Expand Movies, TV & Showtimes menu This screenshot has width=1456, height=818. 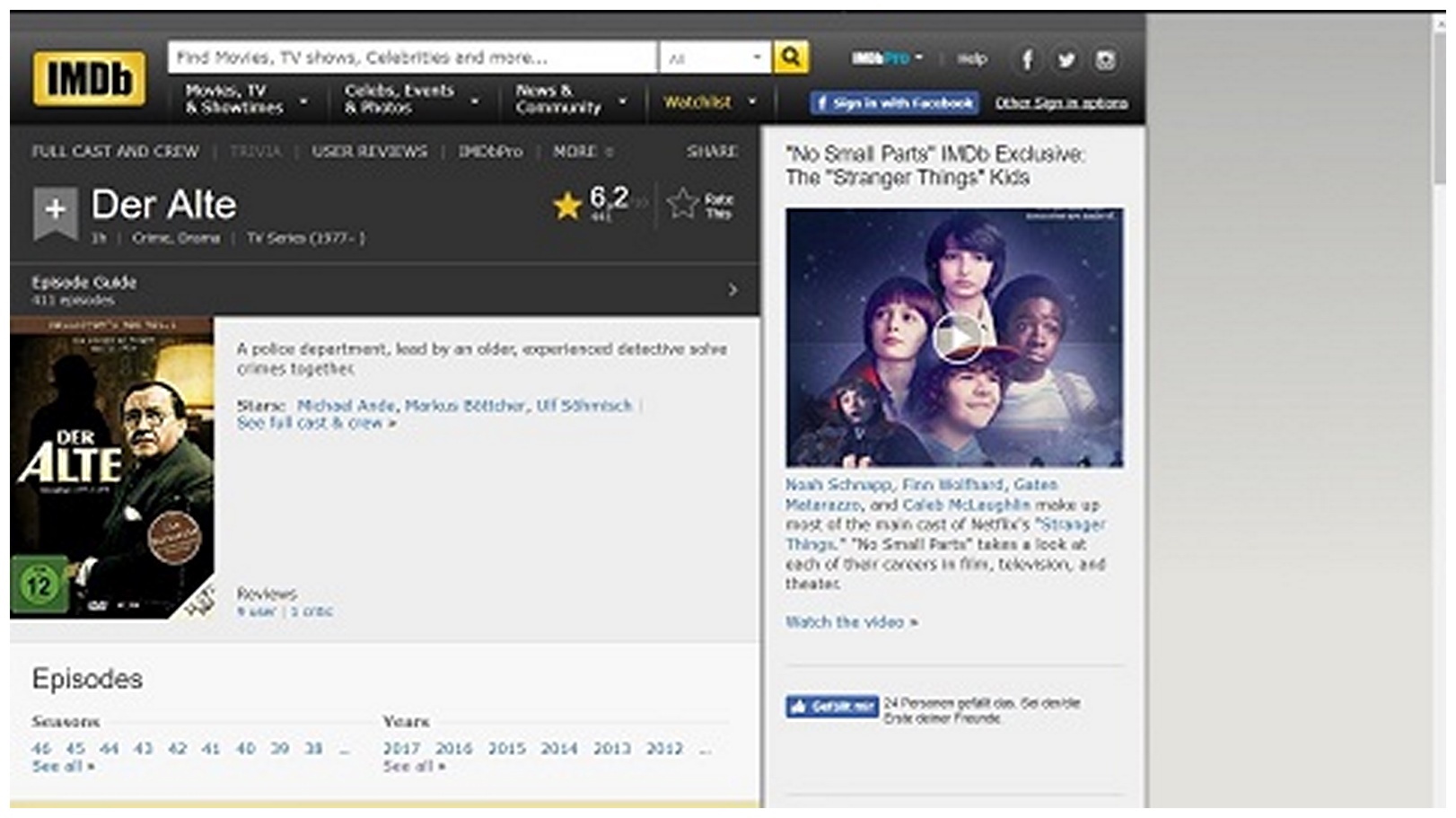click(246, 99)
